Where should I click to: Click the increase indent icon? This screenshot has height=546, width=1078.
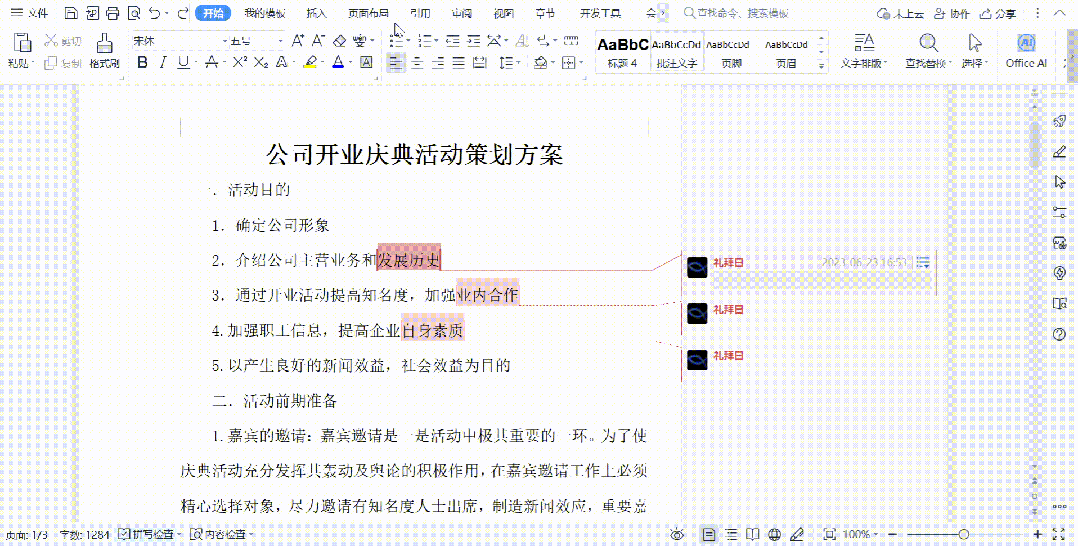[474, 41]
